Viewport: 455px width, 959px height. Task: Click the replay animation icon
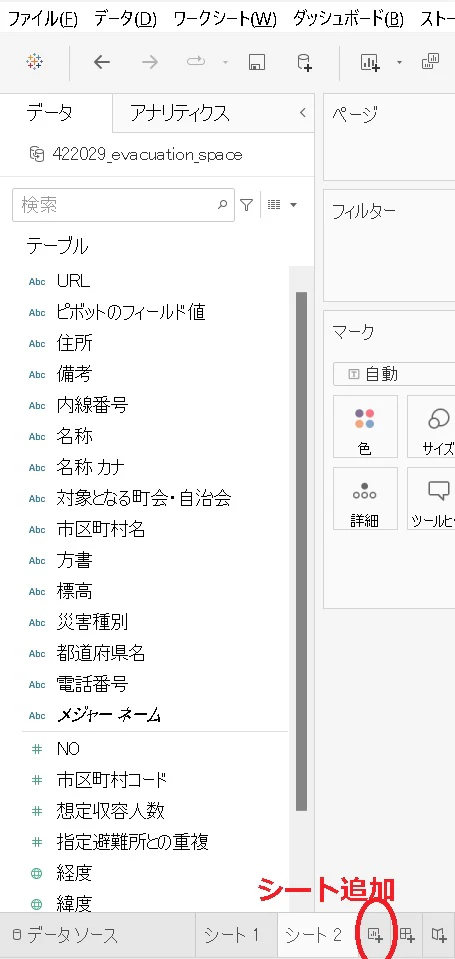coord(196,62)
